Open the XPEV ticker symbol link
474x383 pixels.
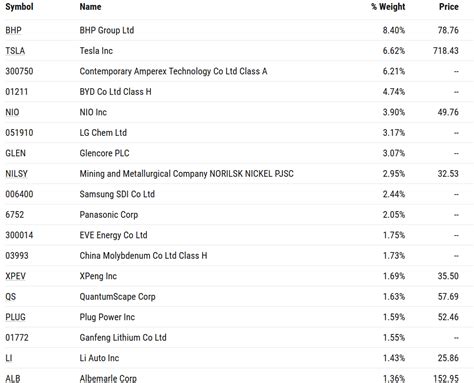coord(15,276)
